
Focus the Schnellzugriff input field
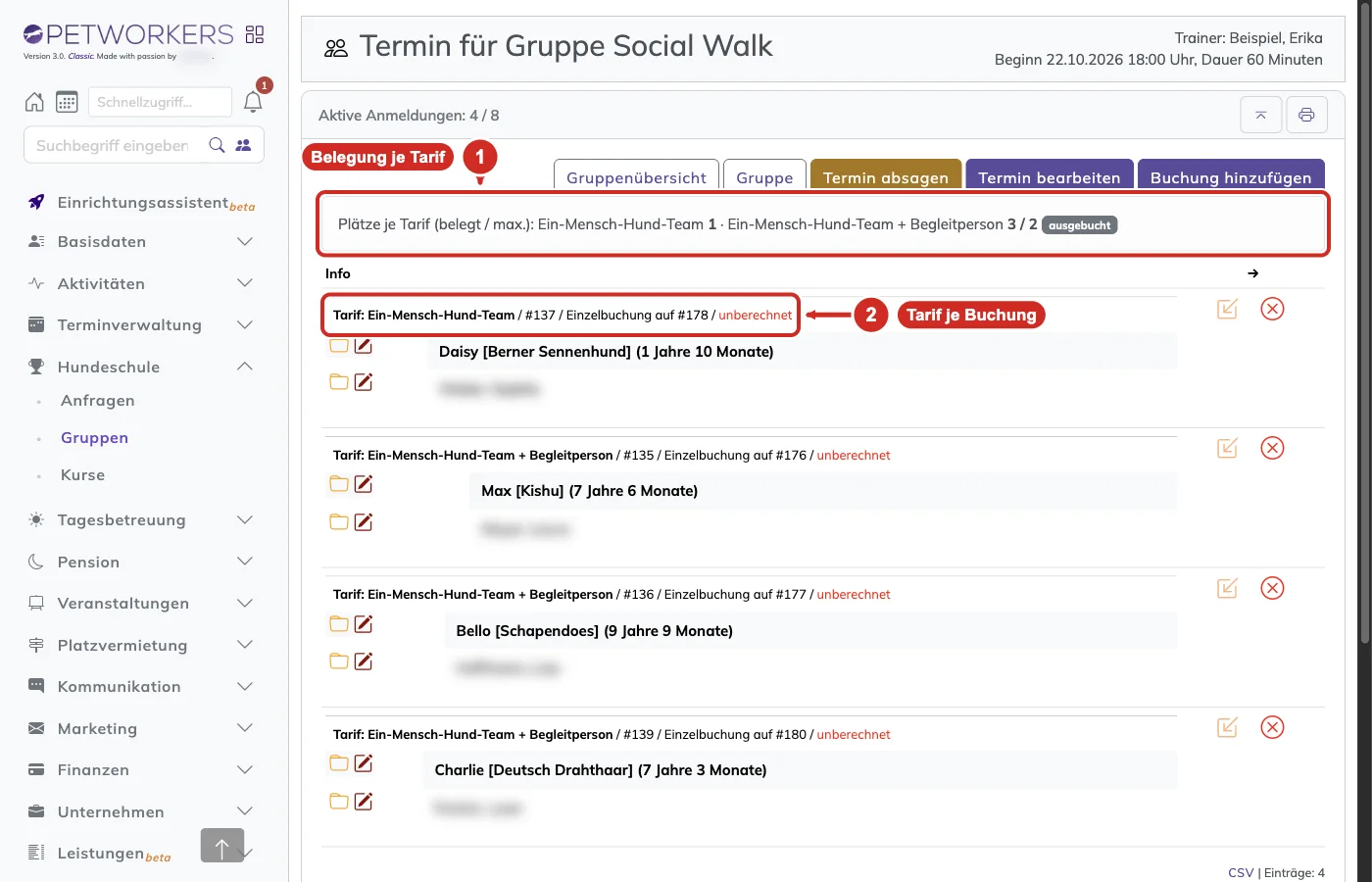pos(160,102)
